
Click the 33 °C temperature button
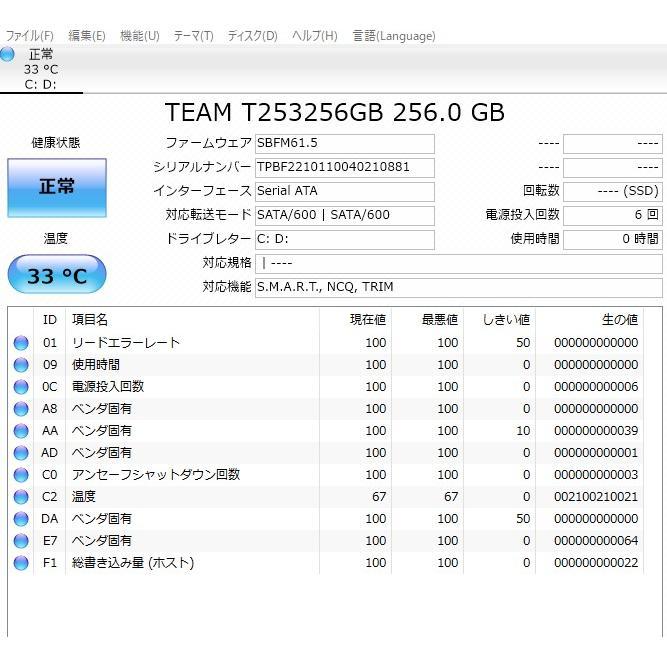pyautogui.click(x=56, y=275)
